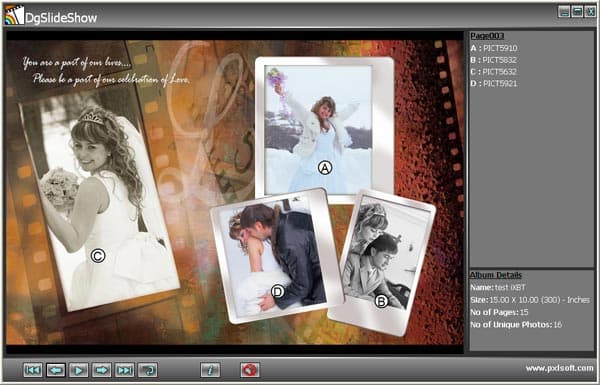Click the No of Pages: 15 line

(499, 312)
